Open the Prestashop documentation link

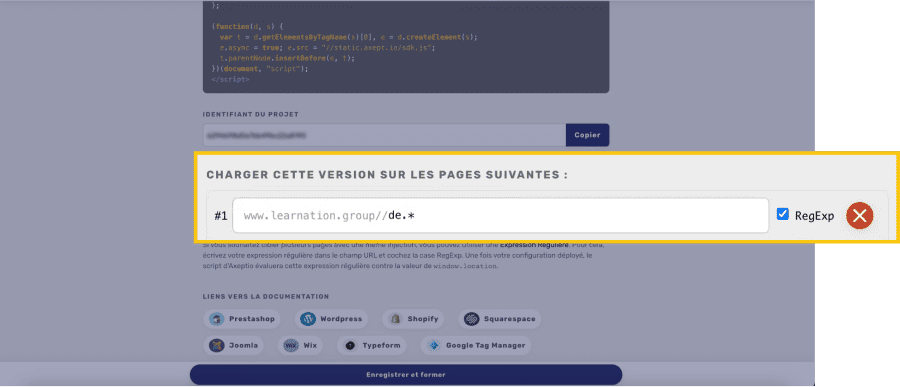[242, 319]
